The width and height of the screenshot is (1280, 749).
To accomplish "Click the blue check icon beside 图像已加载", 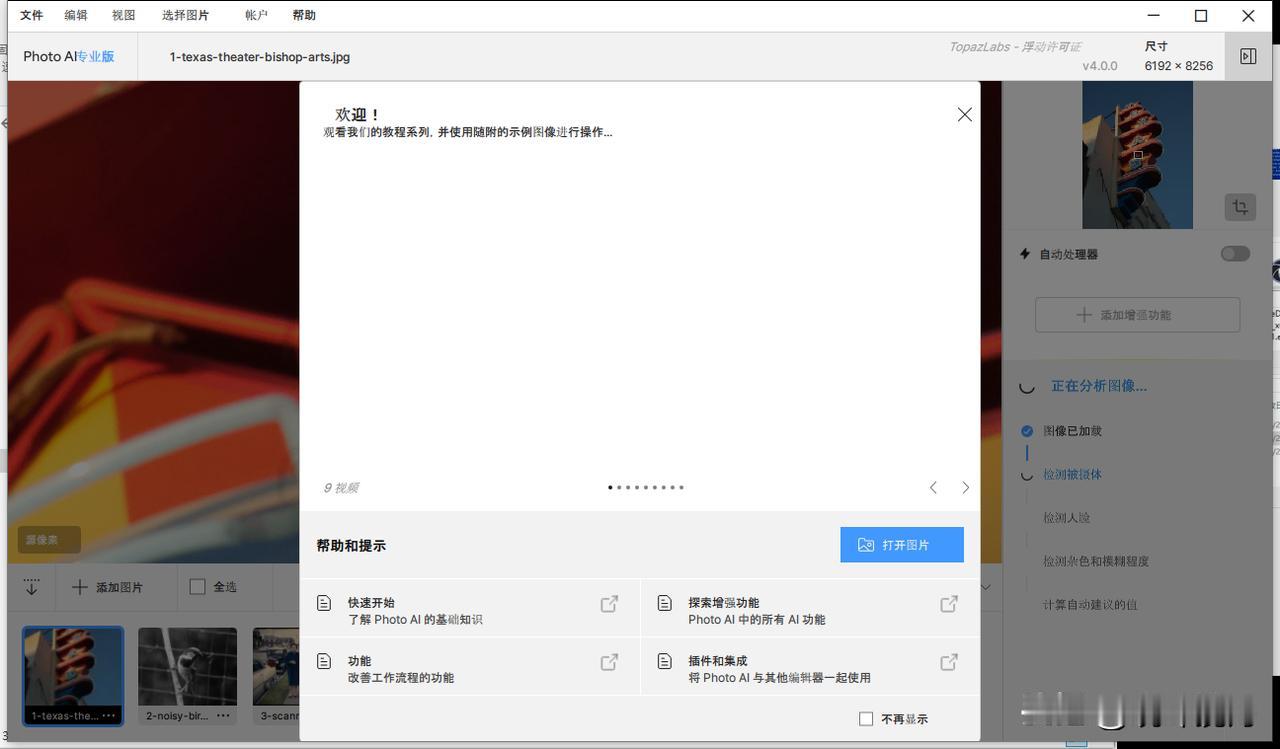I will (1027, 431).
